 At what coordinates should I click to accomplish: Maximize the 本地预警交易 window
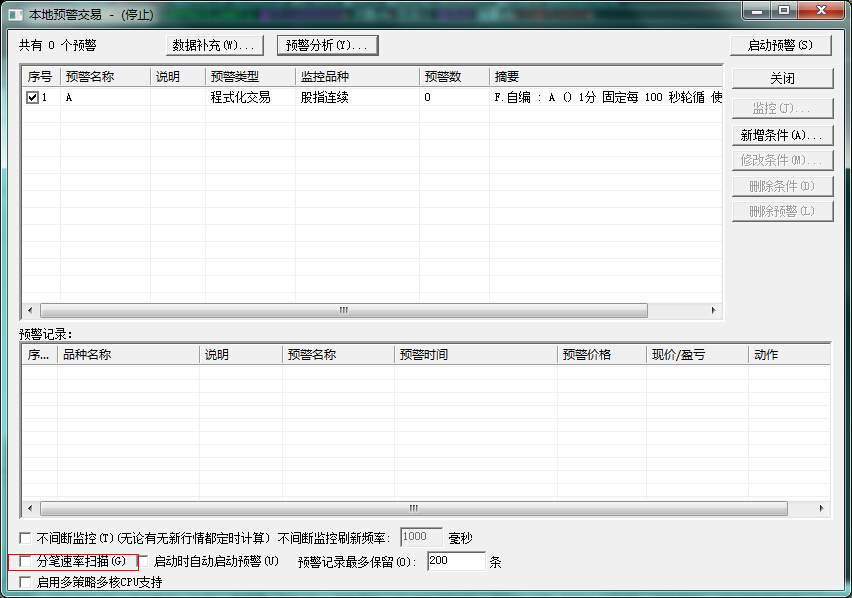784,10
